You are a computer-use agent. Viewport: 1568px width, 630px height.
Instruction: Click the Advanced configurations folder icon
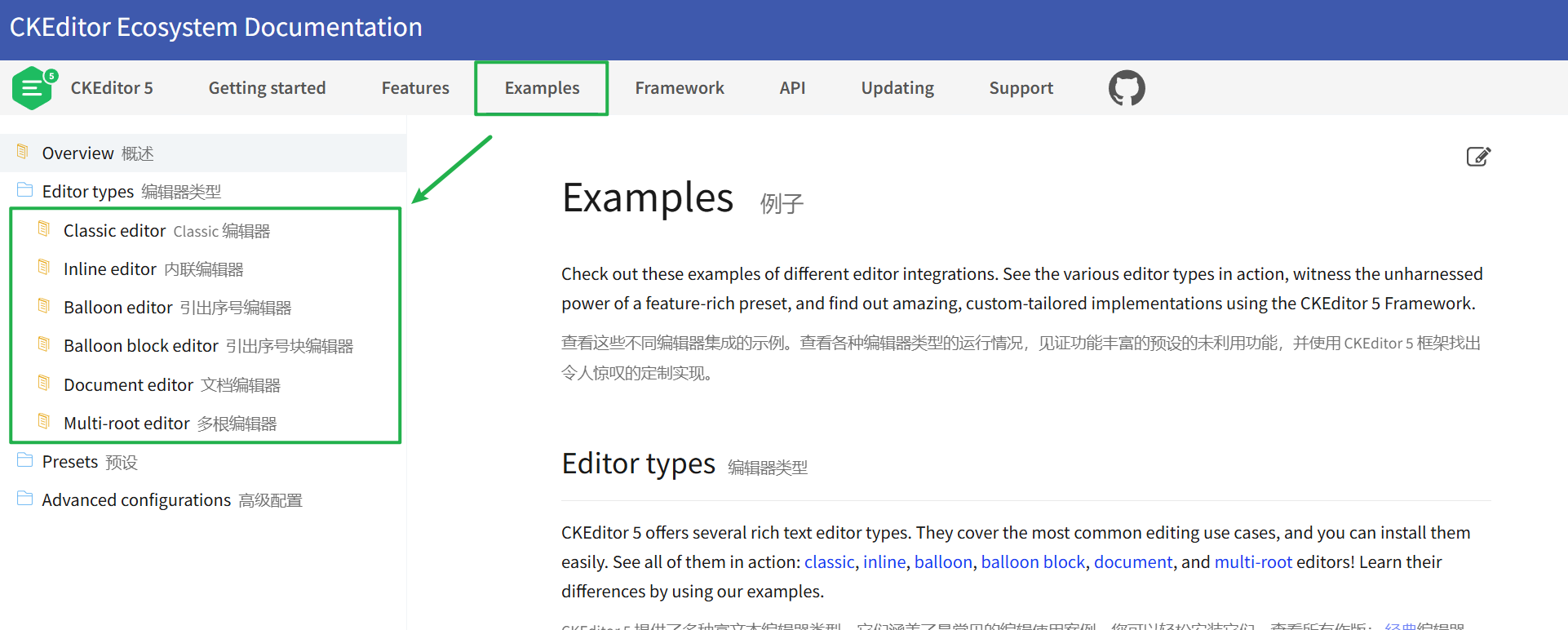click(x=24, y=499)
